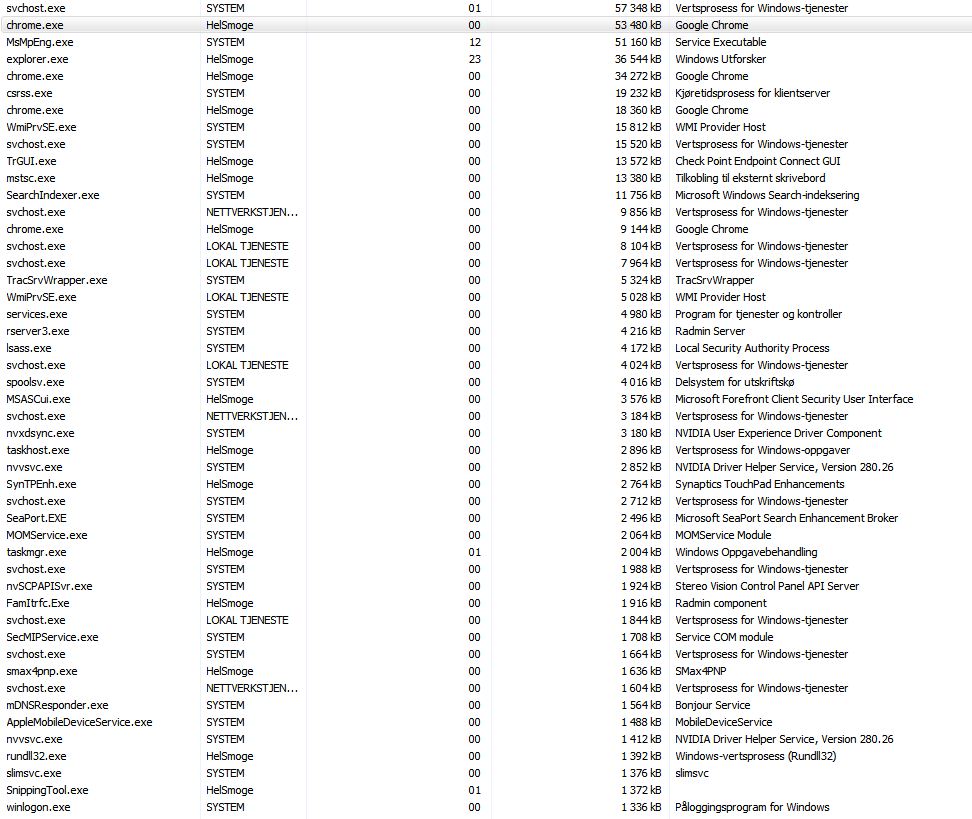Select the 15 812 kB memory value
972x819 pixels.
point(638,127)
